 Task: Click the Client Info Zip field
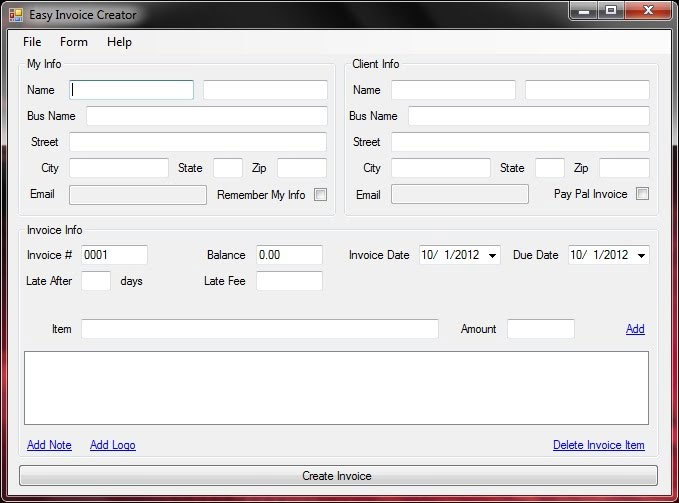click(624, 168)
